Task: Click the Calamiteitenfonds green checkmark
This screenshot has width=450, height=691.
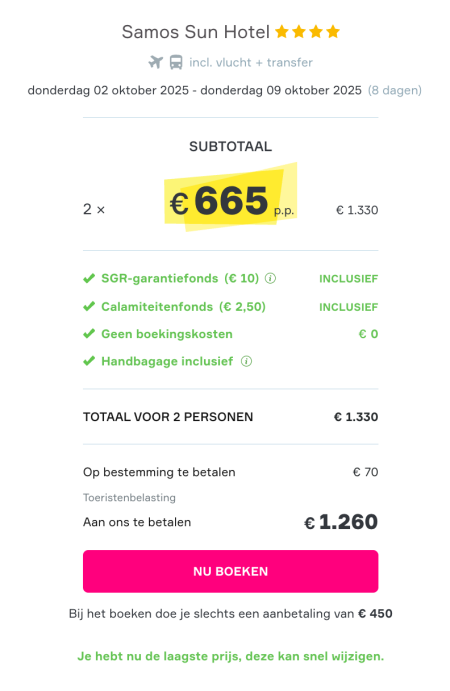Action: tap(89, 306)
